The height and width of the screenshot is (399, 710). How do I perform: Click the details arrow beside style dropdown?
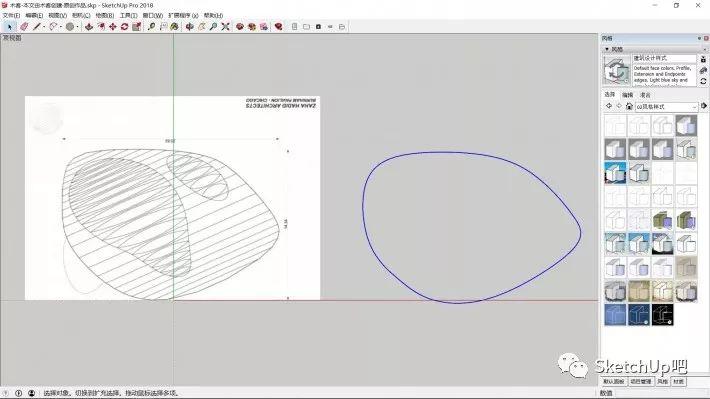point(704,106)
